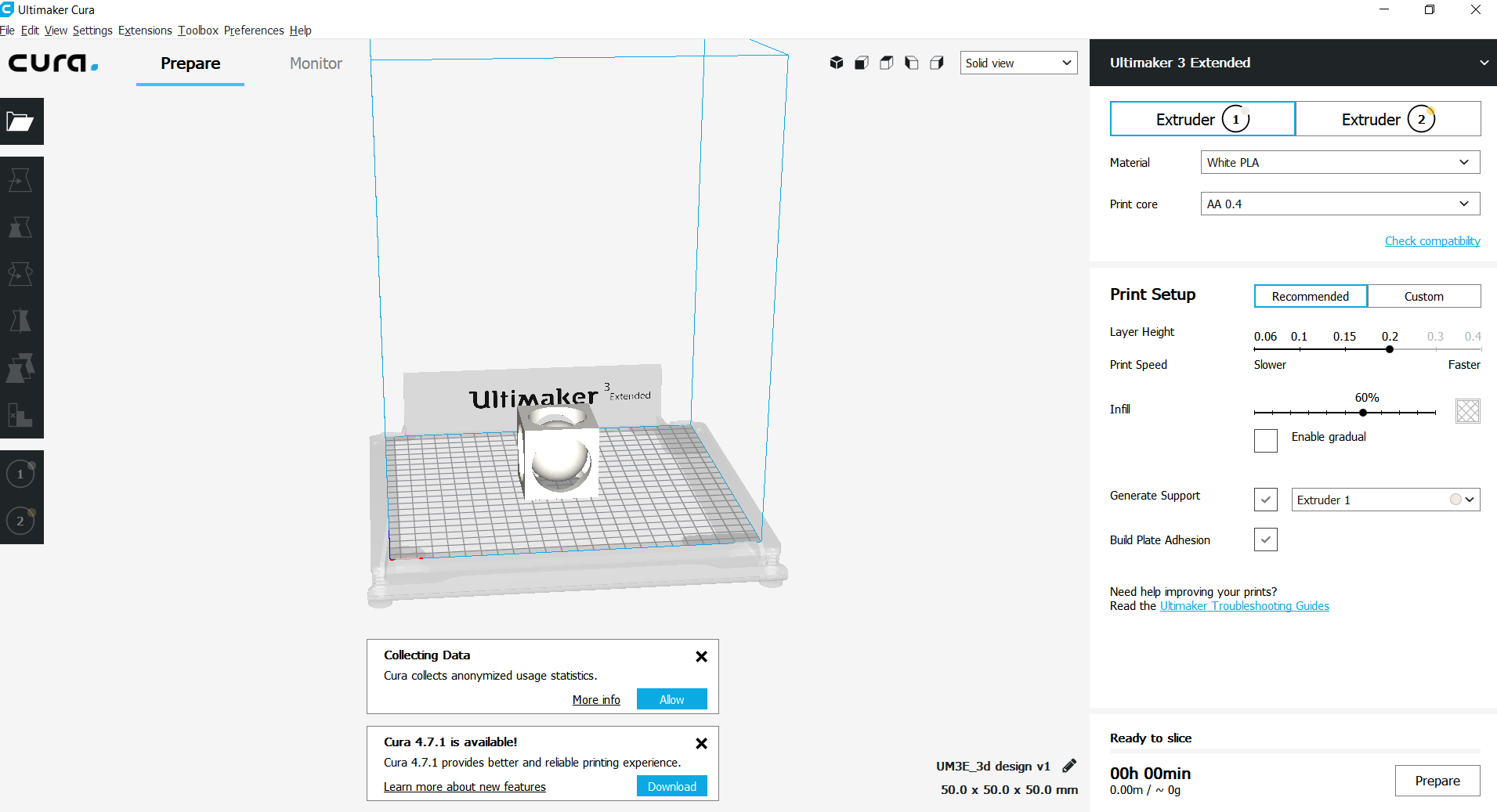Choose extruder 2 button in left sidebar
The width and height of the screenshot is (1497, 812).
[21, 521]
